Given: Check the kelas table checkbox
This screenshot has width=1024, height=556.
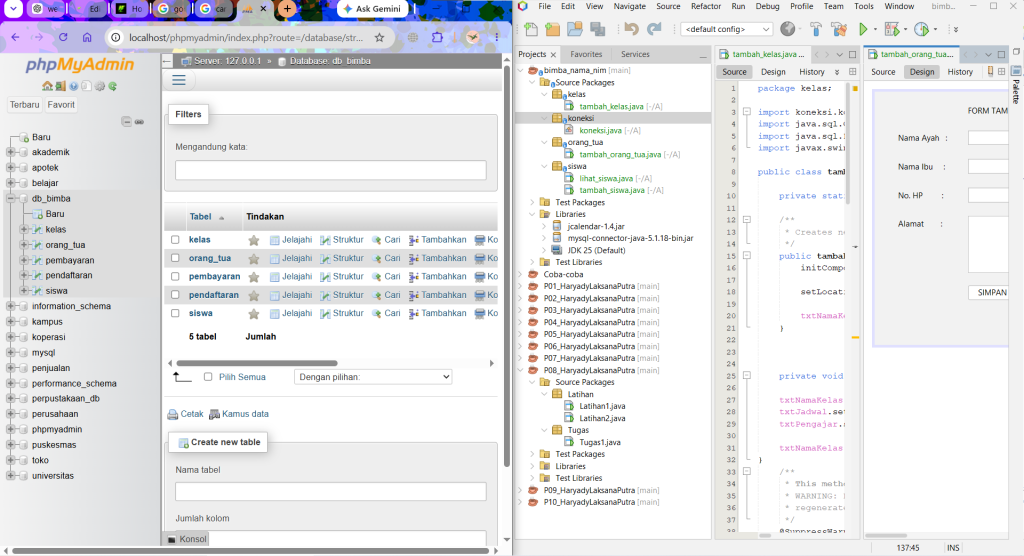Looking at the screenshot, I should 175,240.
